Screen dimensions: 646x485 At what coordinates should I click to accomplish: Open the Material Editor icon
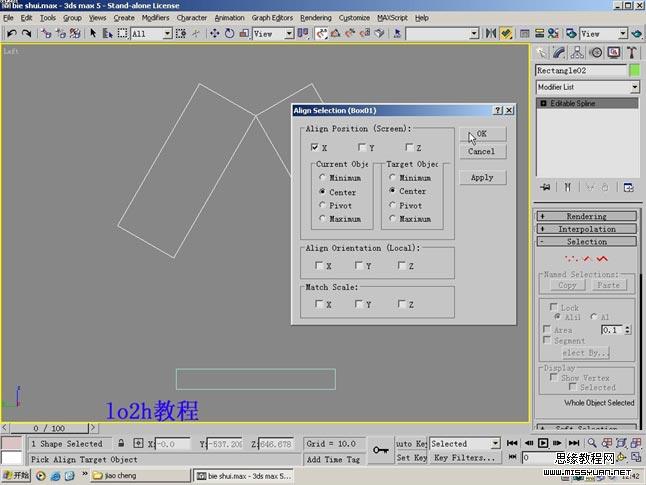(553, 33)
